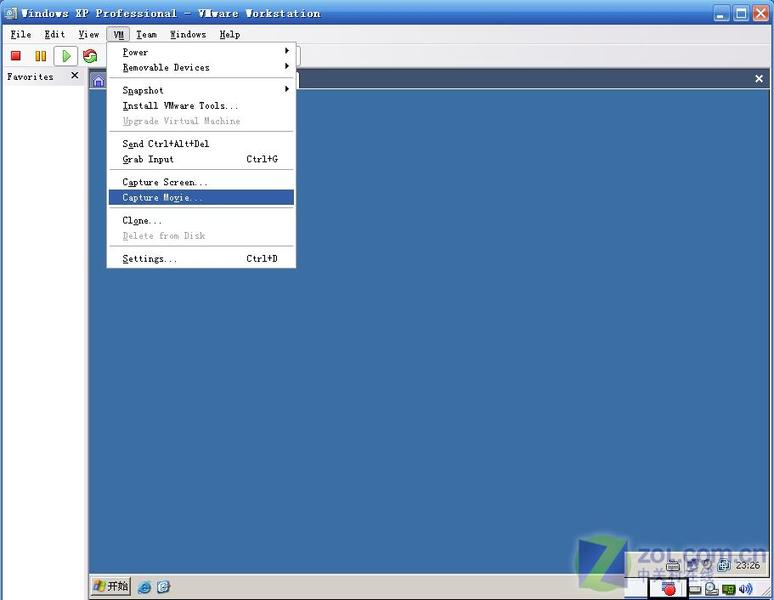Open the Home tab icon
The width and height of the screenshot is (774, 600).
(99, 81)
